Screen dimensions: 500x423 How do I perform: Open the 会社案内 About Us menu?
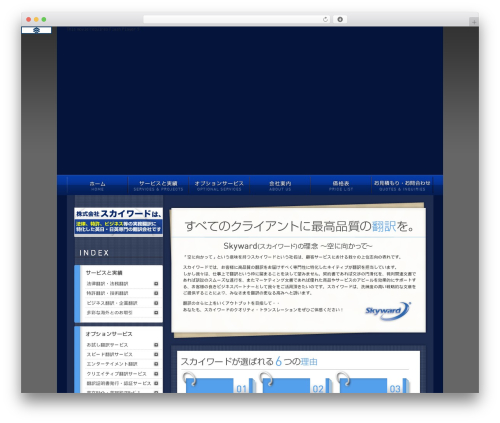(x=280, y=185)
